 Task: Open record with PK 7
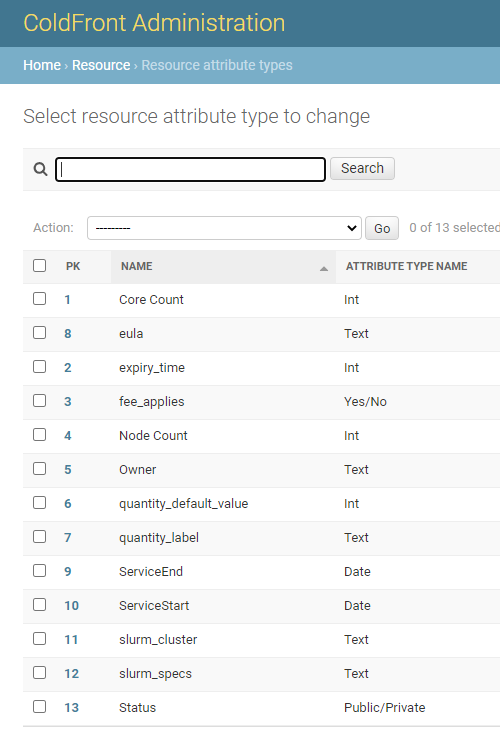pyautogui.click(x=68, y=538)
